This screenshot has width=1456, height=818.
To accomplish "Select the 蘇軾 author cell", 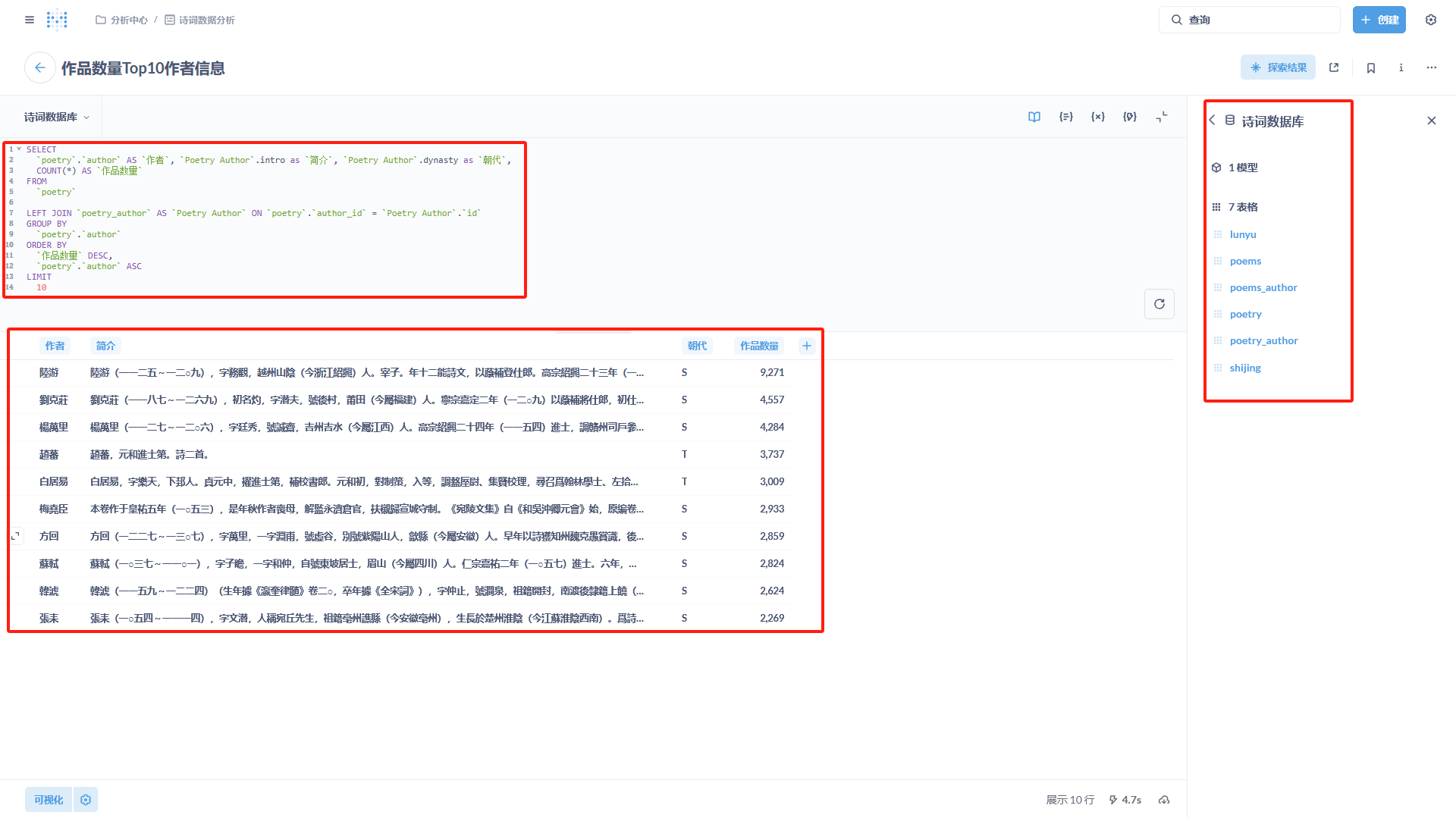I will (49, 563).
